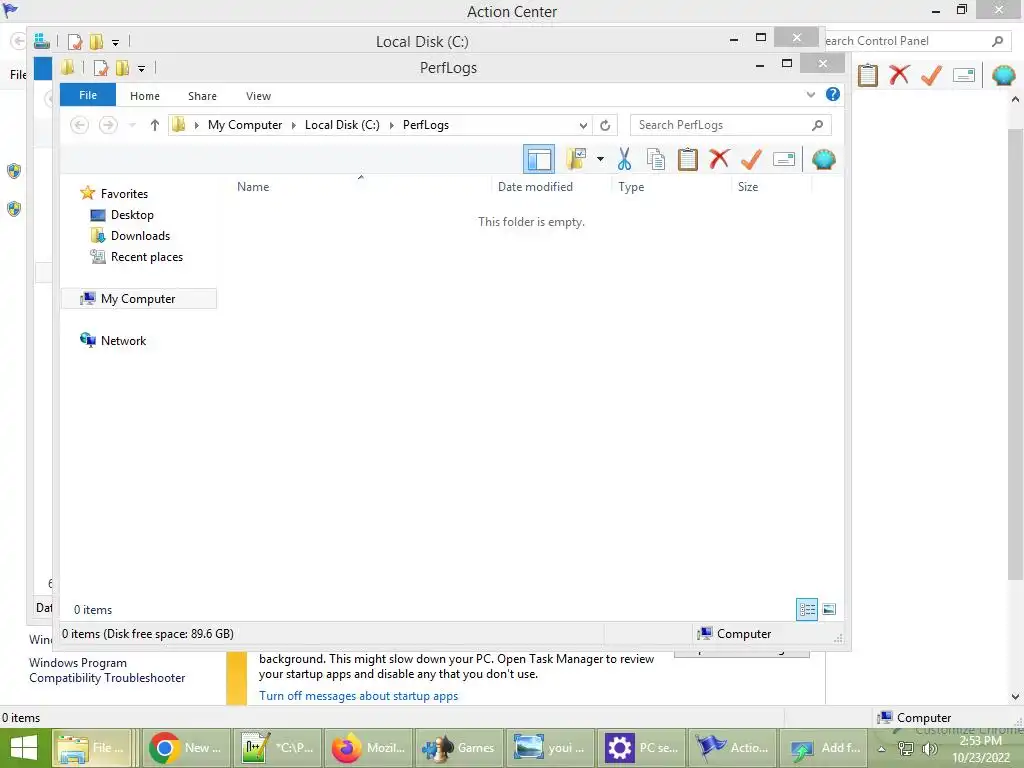The width and height of the screenshot is (1024, 768).
Task: Go back using the PerfLogs back arrow
Action: (x=80, y=125)
